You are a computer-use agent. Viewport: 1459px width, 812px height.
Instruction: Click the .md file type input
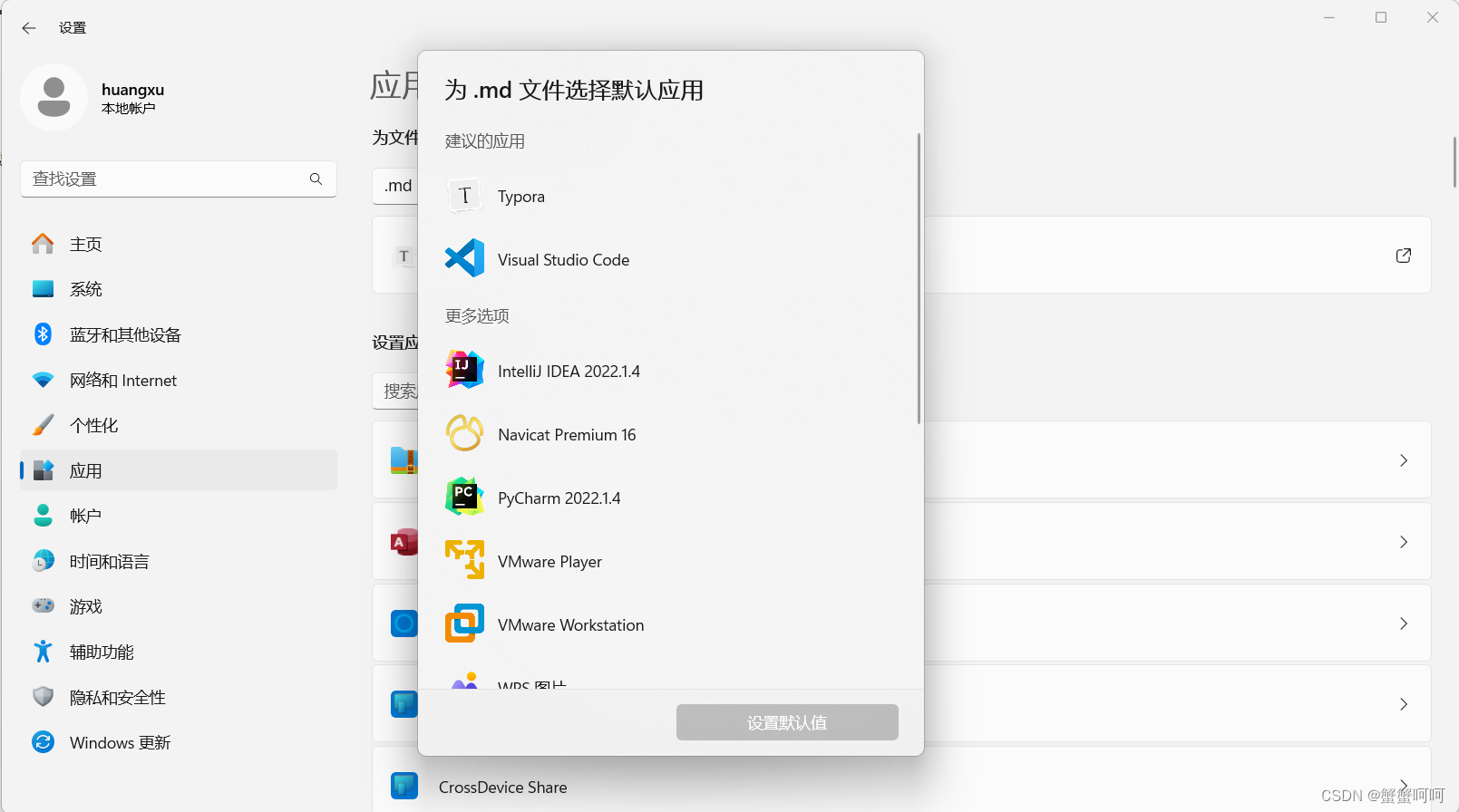click(x=395, y=186)
